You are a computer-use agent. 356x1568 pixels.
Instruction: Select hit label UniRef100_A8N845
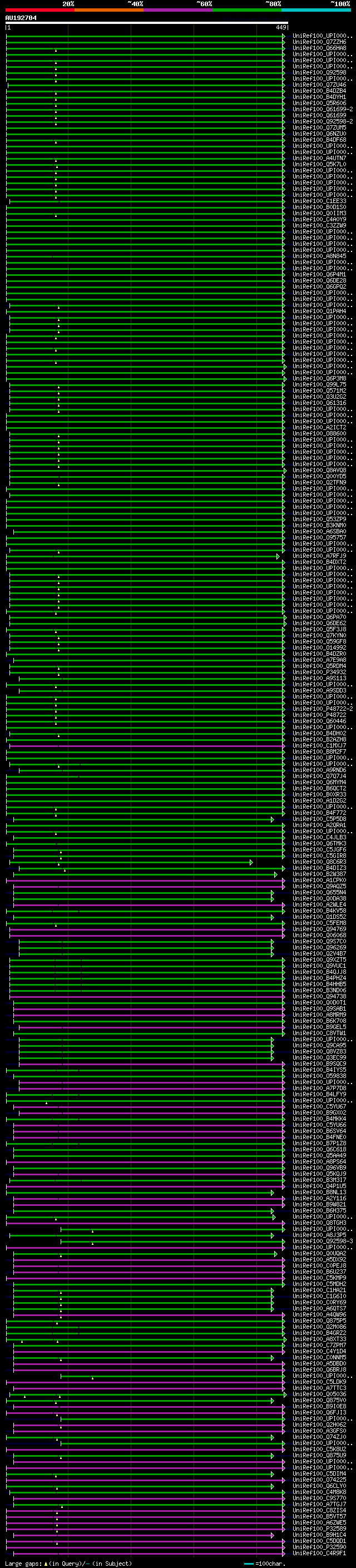[x=319, y=256]
